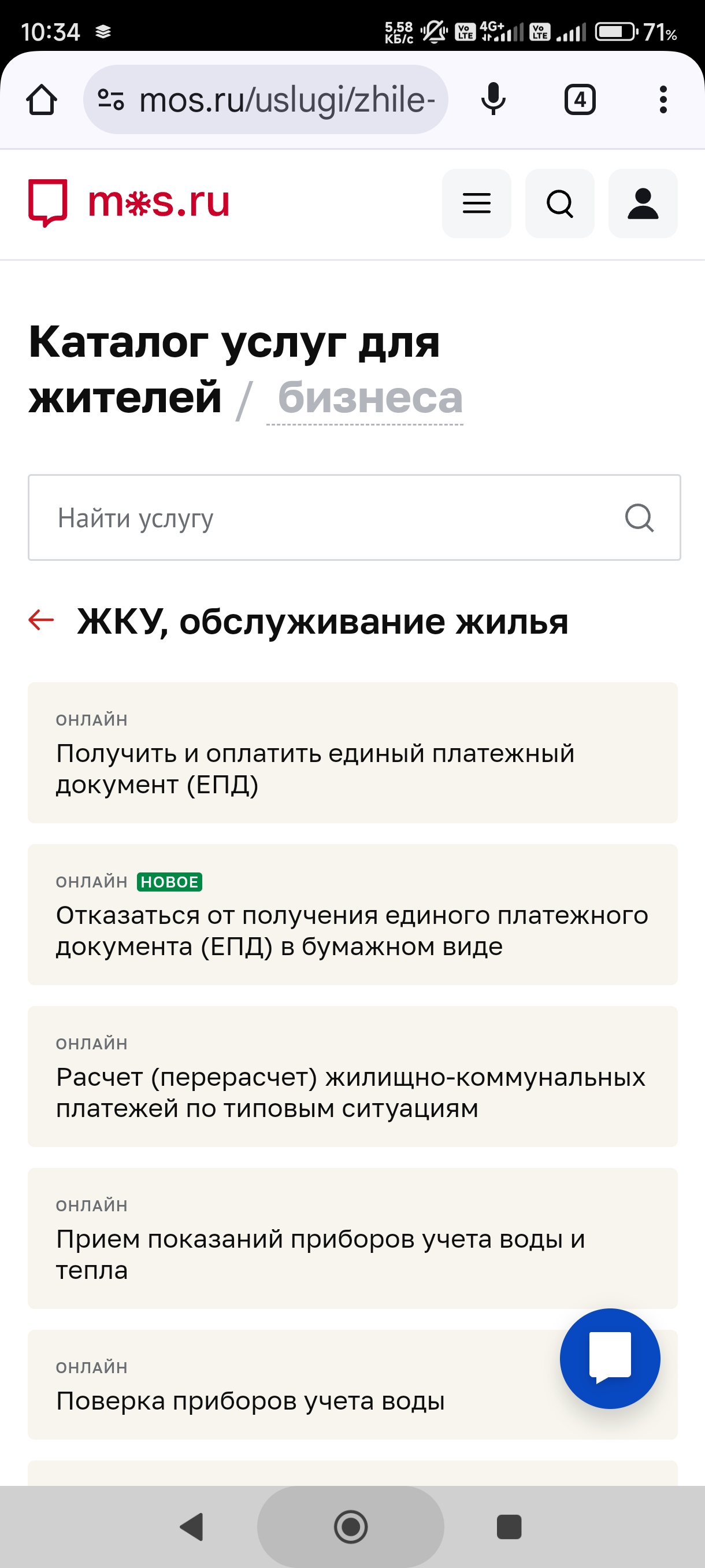This screenshot has height=1568, width=705.
Task: Focus the «Найти услугу» search field
Action: click(354, 517)
